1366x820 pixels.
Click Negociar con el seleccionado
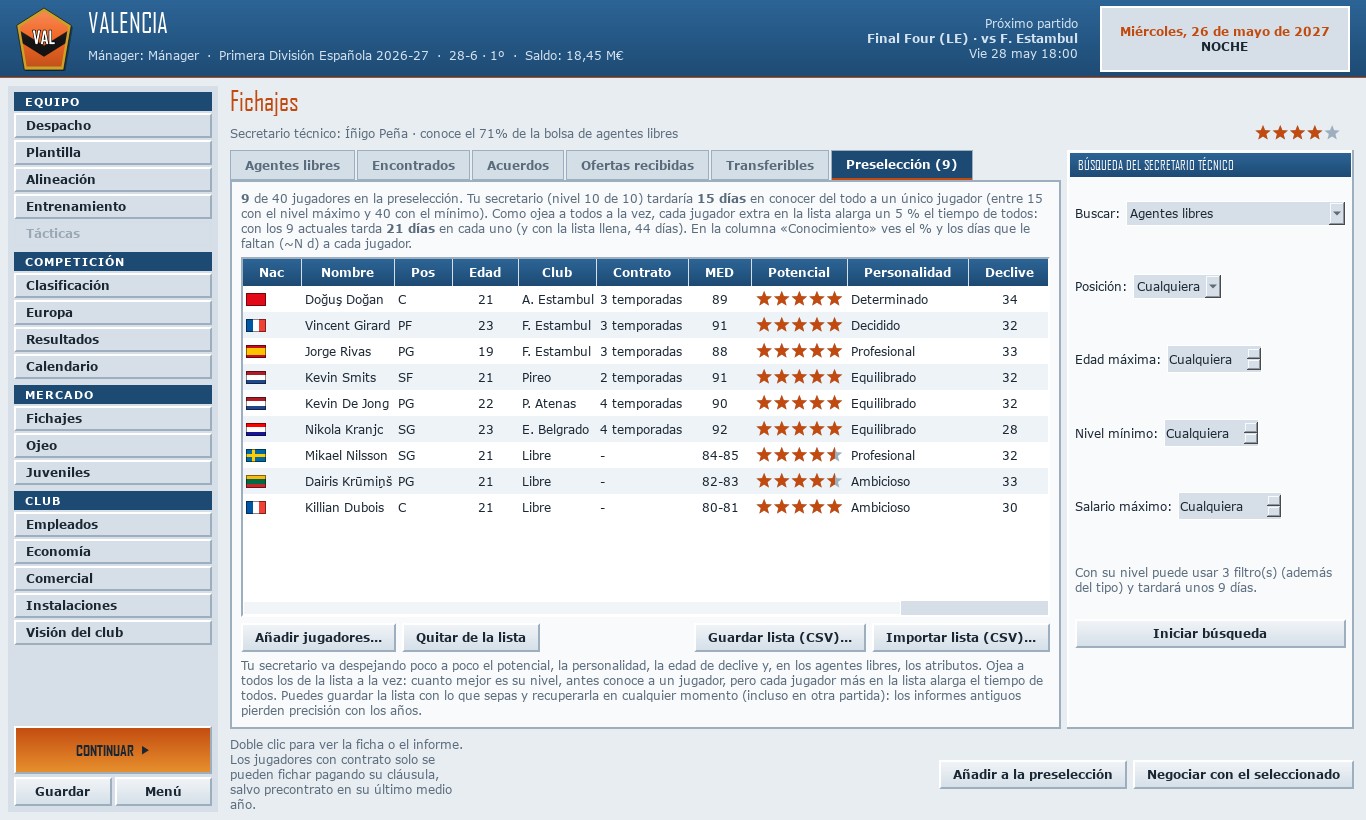pyautogui.click(x=1243, y=774)
